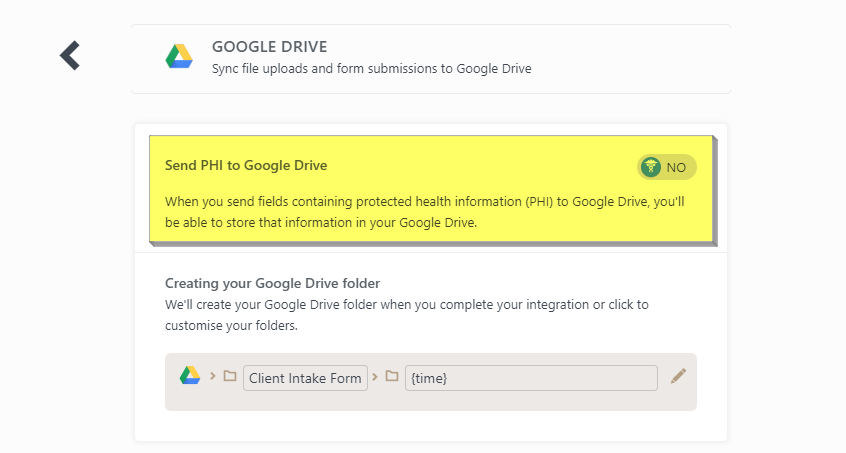Click the back arrow chevron

(x=69, y=55)
